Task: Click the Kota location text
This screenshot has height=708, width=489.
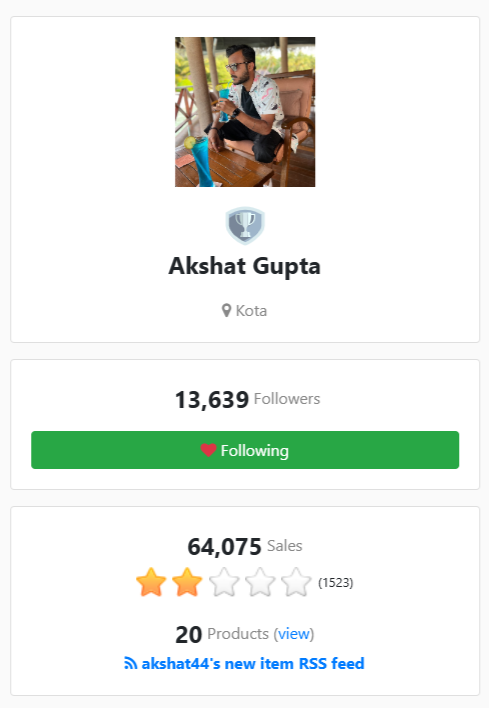Action: click(251, 311)
